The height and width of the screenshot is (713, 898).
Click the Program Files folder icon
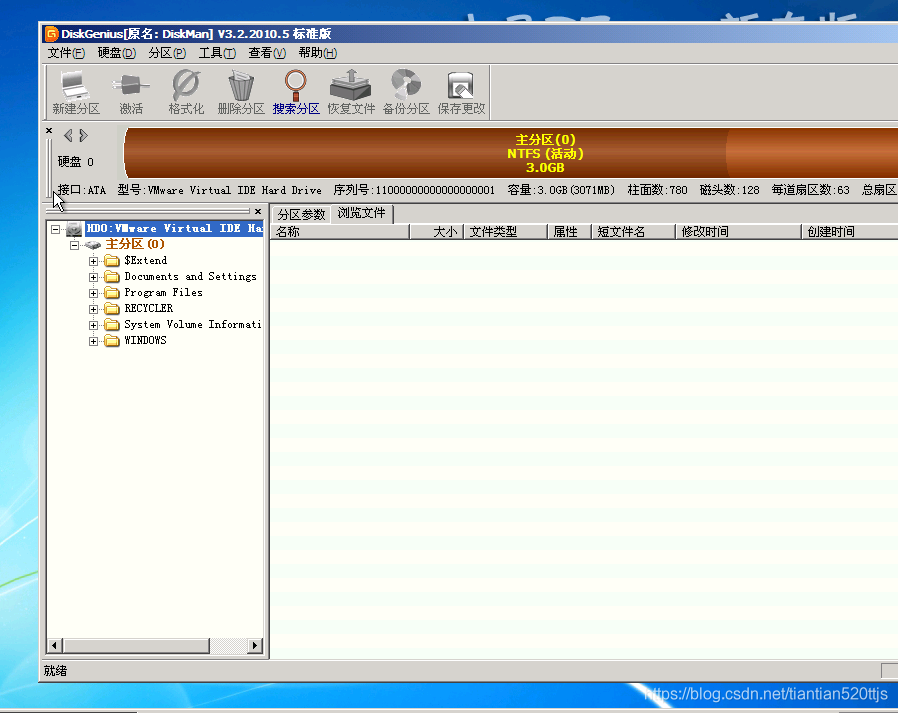tap(112, 293)
